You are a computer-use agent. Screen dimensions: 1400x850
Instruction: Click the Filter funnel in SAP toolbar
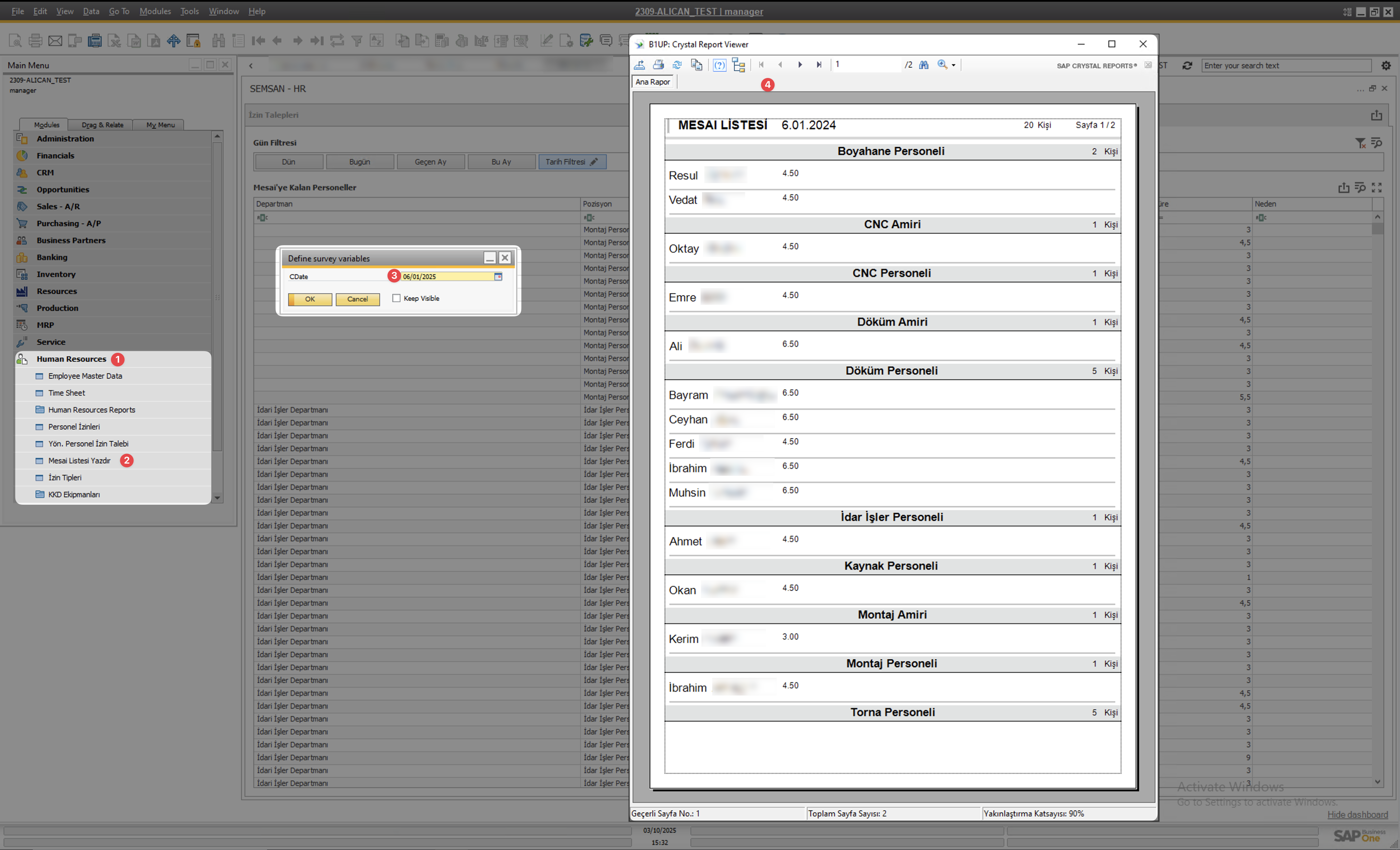357,40
